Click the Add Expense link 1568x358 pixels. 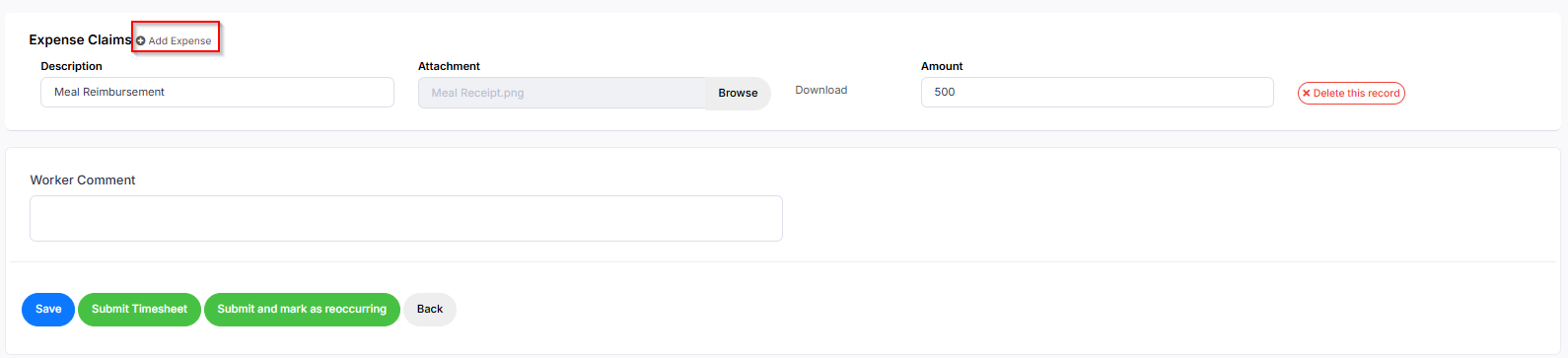coord(175,40)
